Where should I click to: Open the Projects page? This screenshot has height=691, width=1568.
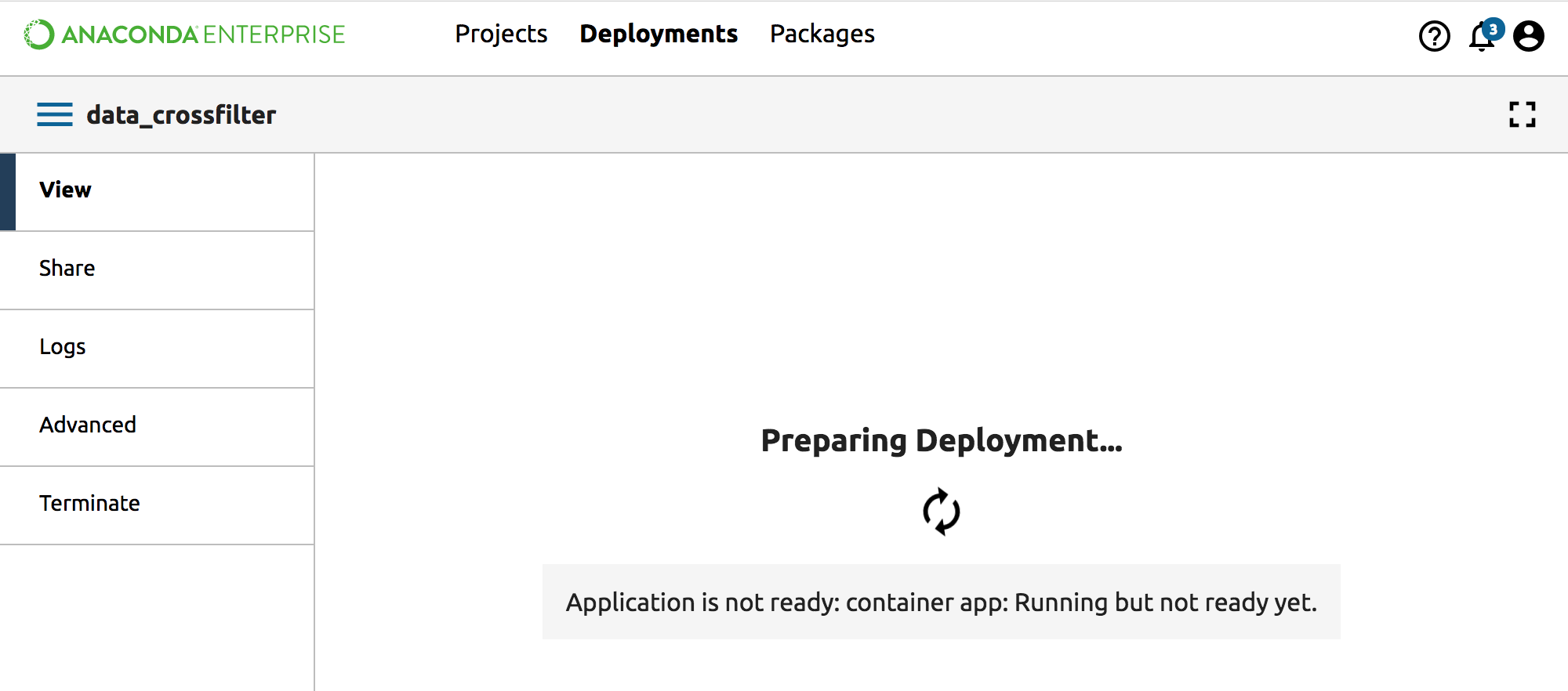pos(501,34)
